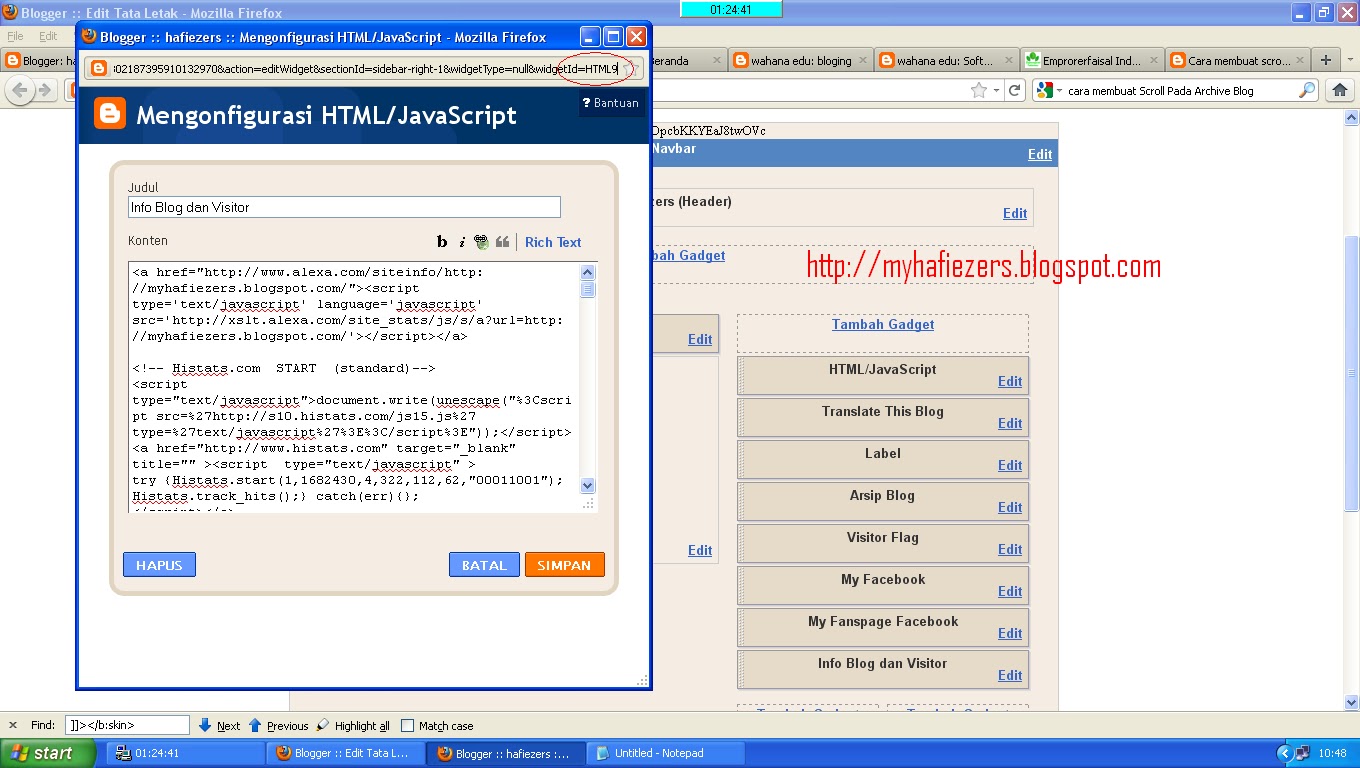
Task: Save widget with SIMPAN button
Action: (x=565, y=565)
